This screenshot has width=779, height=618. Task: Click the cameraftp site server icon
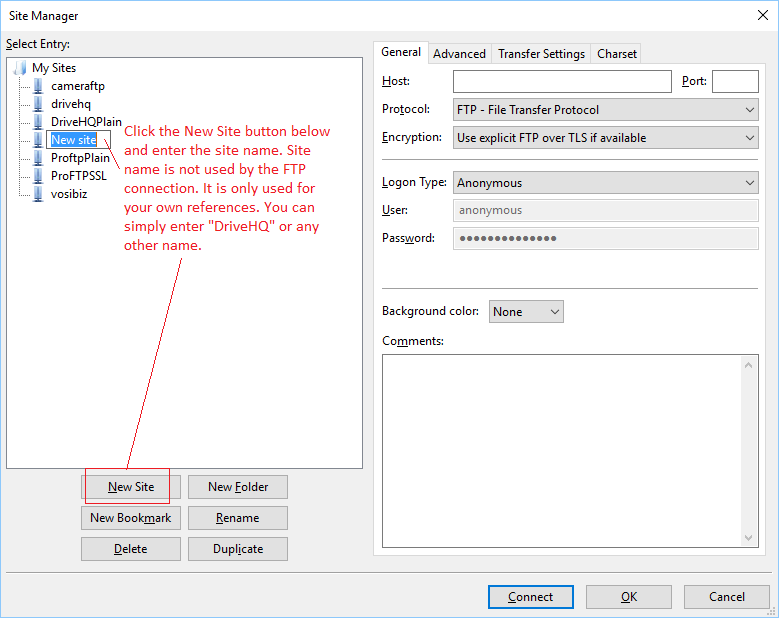39,86
